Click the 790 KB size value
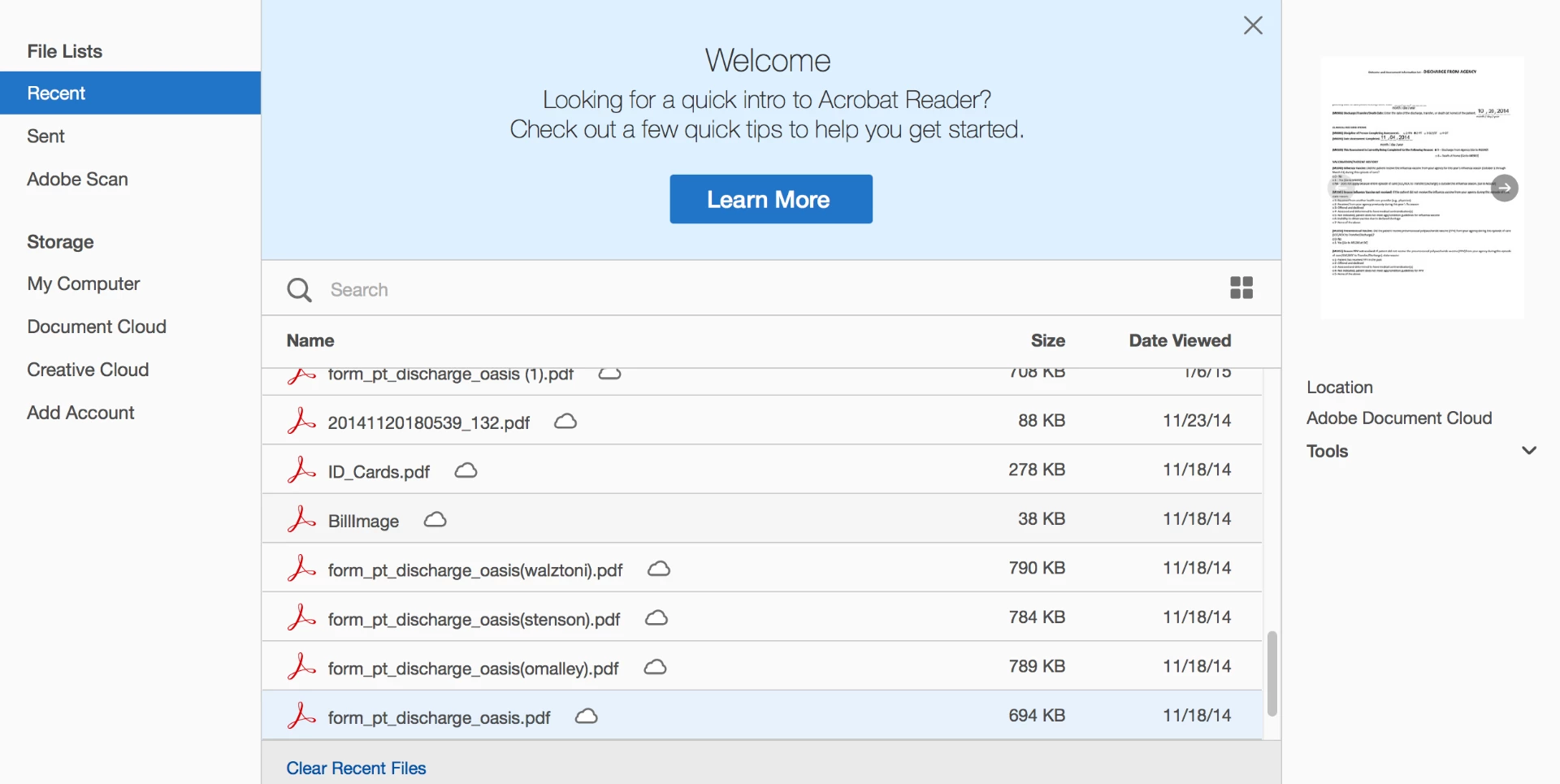The height and width of the screenshot is (784, 1560). pyautogui.click(x=1037, y=567)
